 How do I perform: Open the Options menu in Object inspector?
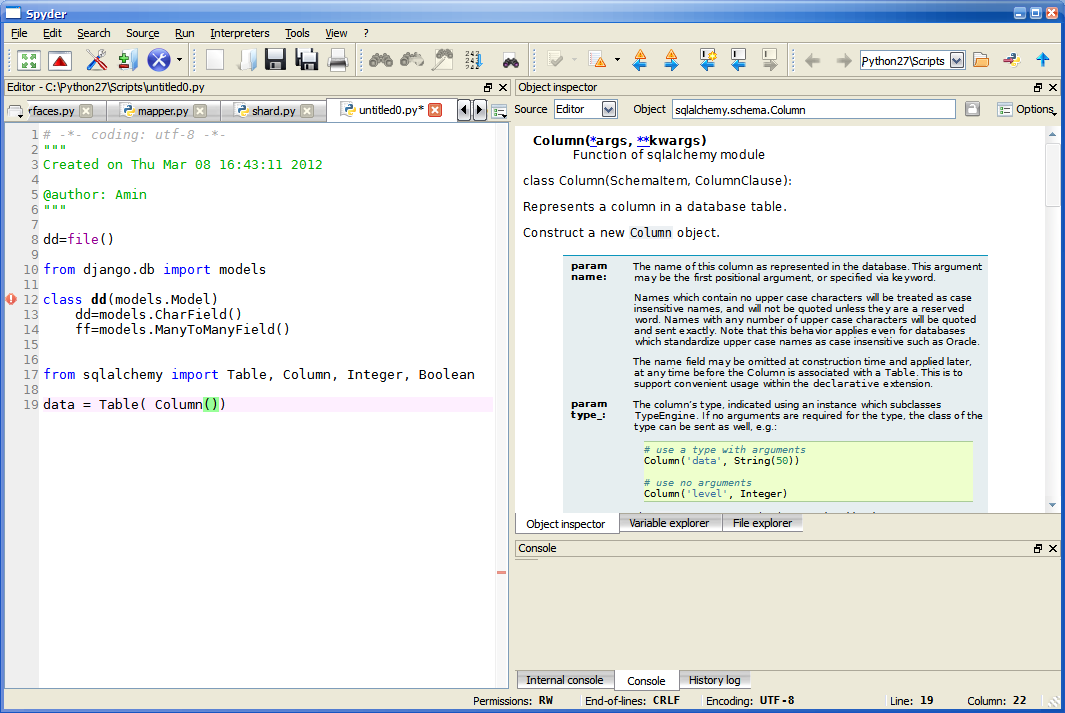click(1026, 109)
